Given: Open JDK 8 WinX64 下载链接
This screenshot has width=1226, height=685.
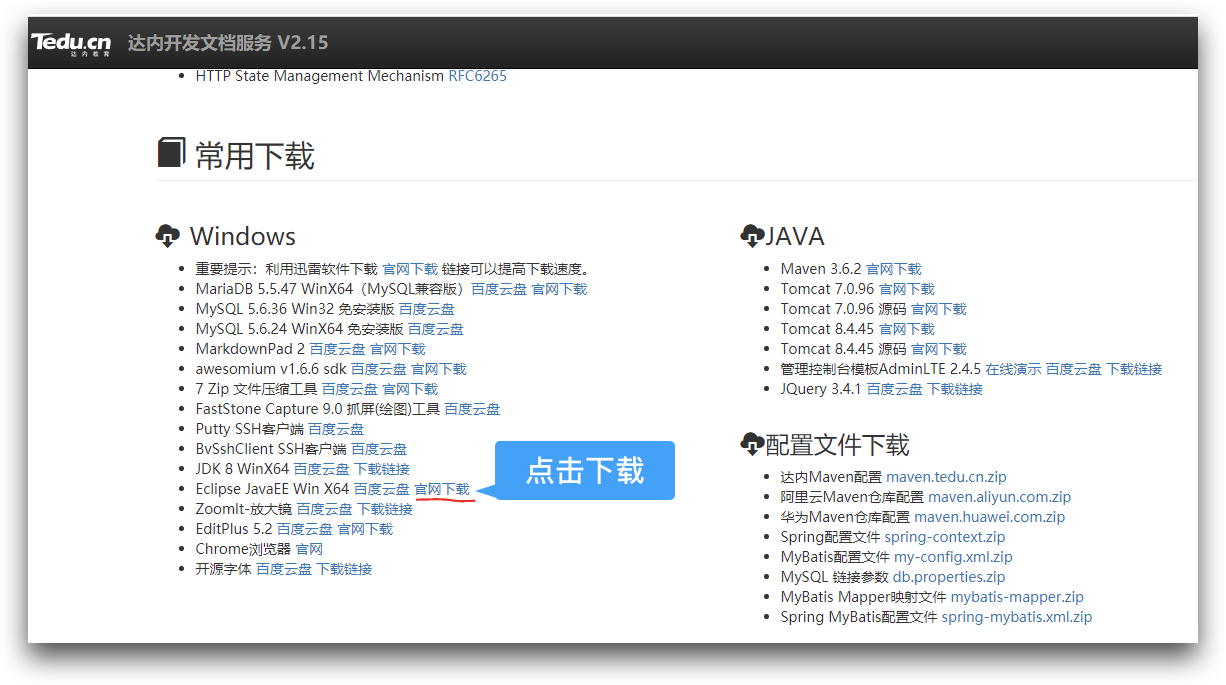Looking at the screenshot, I should click(x=382, y=469).
